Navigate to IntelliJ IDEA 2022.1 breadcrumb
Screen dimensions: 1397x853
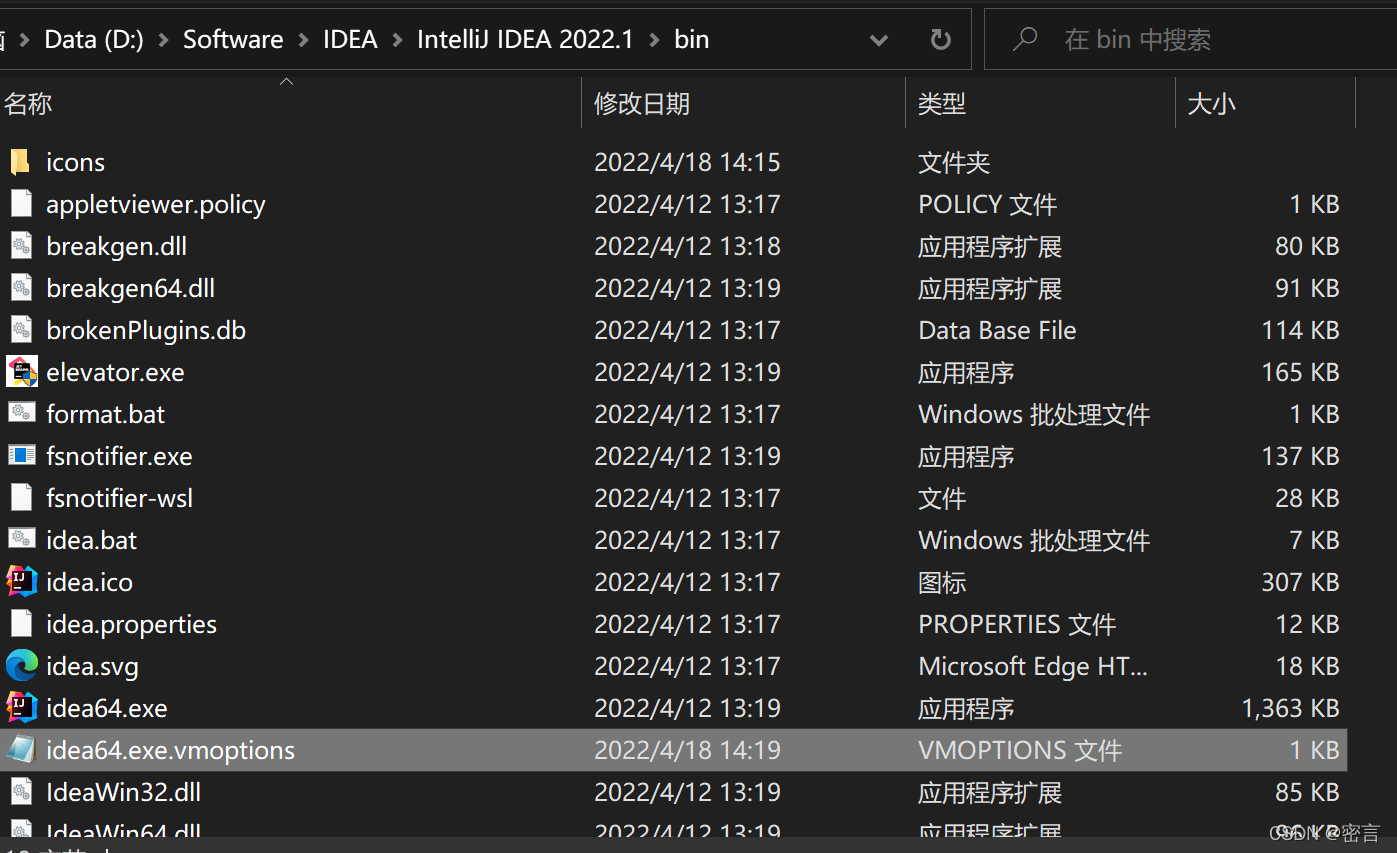[x=525, y=39]
